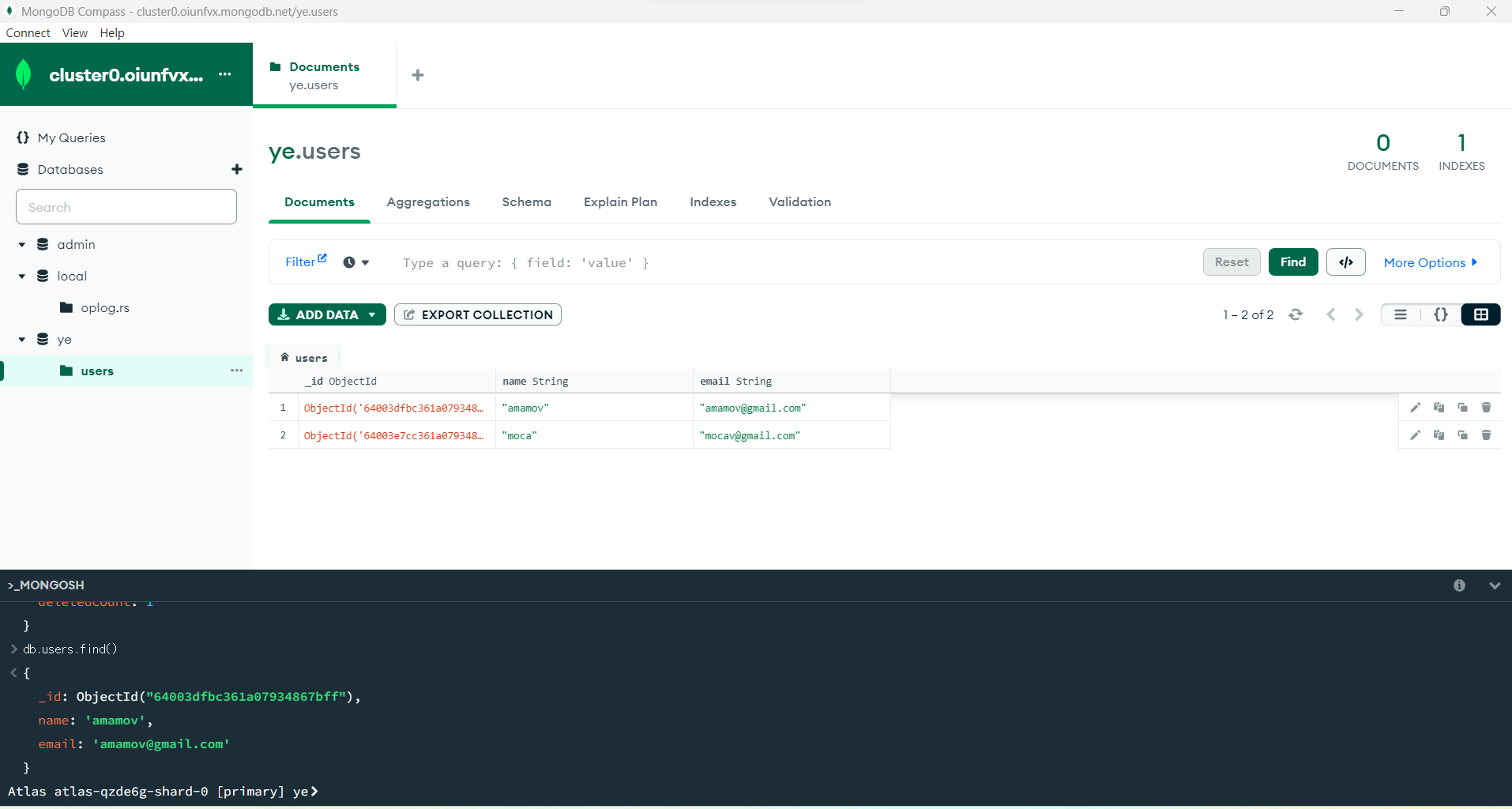Image resolution: width=1512 pixels, height=809 pixels.
Task: Open the oplog.rs collection
Action: 105,308
